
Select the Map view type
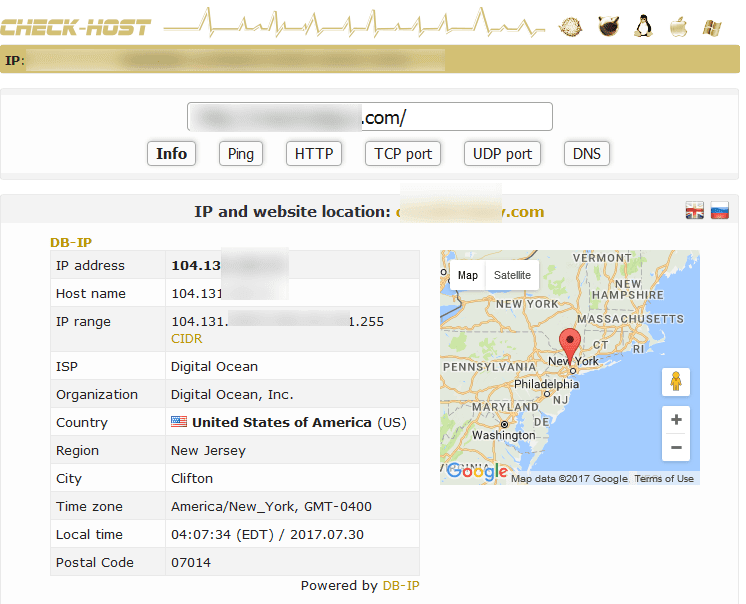pos(468,275)
